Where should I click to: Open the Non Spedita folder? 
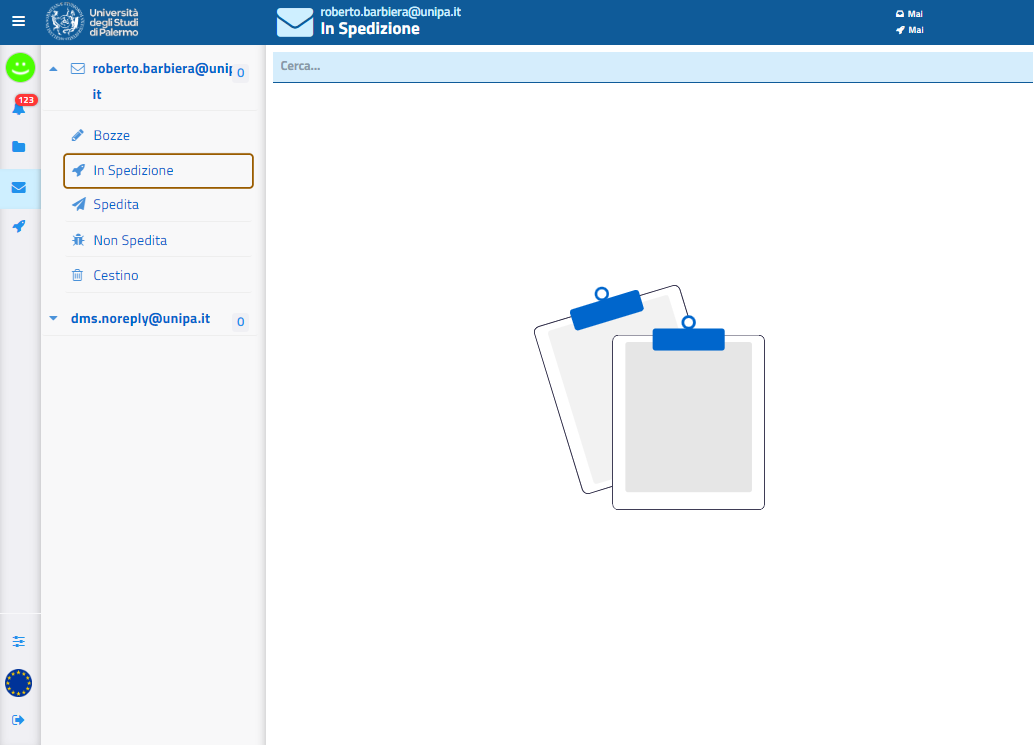pyautogui.click(x=130, y=241)
